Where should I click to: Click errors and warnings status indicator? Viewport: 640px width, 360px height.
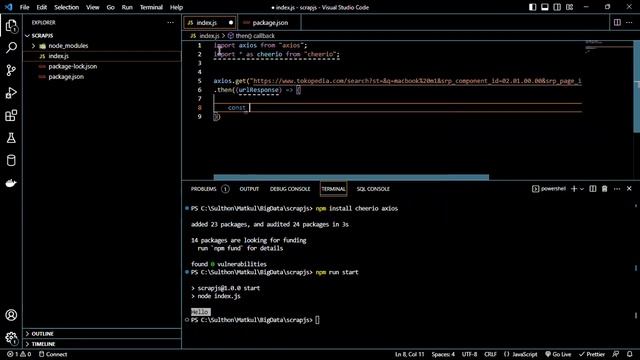[x=19, y=354]
